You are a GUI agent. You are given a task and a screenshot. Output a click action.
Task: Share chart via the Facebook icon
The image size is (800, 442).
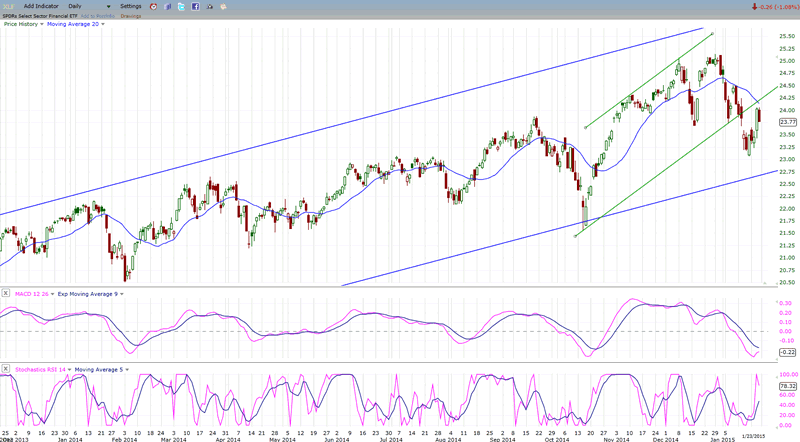click(195, 6)
